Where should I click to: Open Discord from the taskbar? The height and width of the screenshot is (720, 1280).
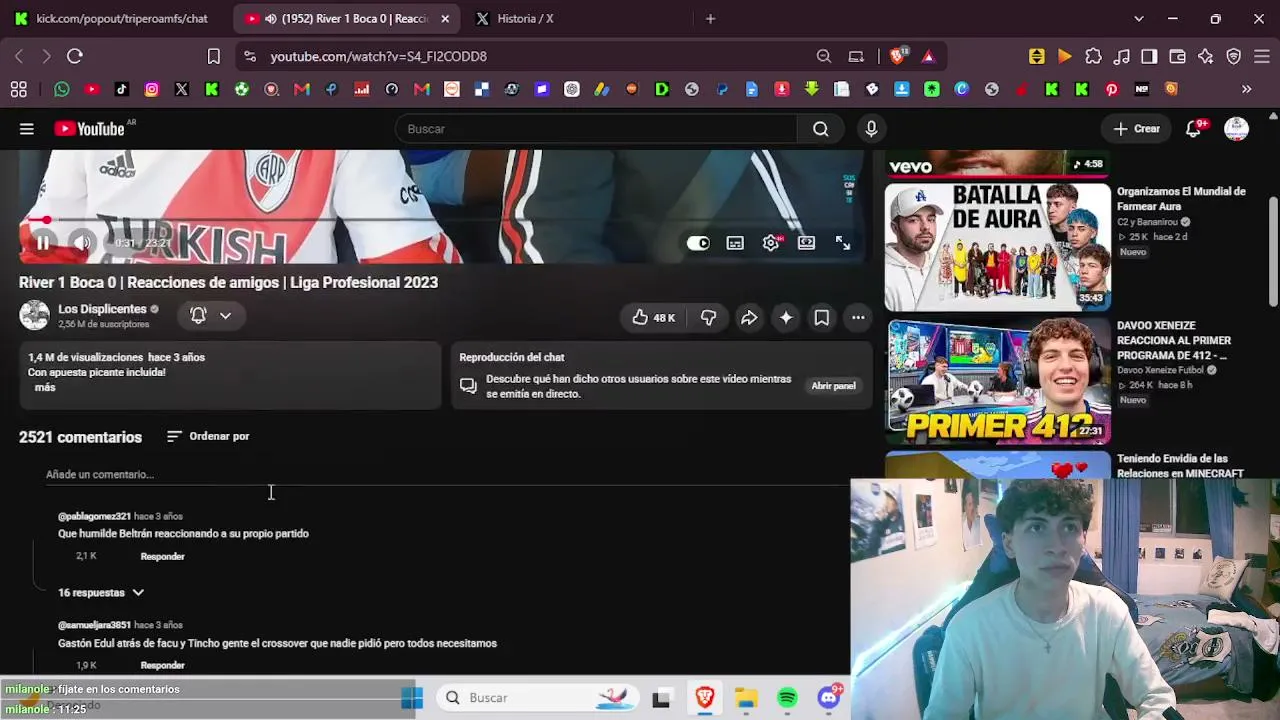point(829,698)
